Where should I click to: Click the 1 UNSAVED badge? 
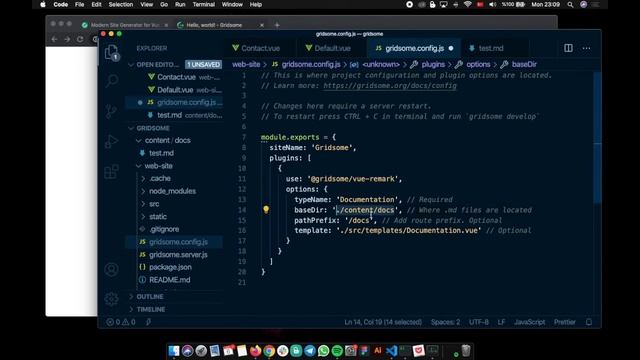click(203, 64)
